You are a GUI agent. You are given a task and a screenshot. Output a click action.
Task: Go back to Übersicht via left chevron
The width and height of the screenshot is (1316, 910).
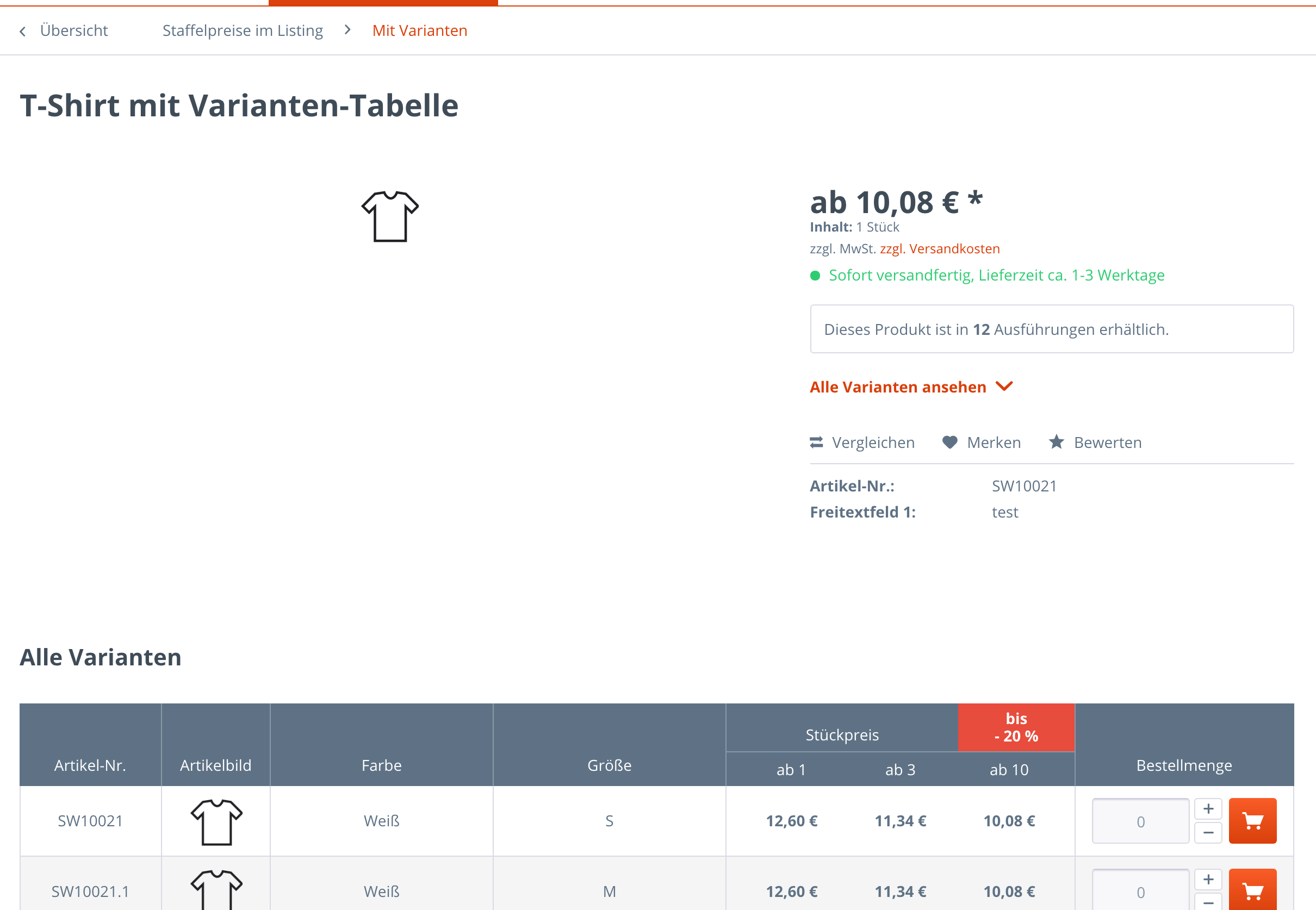point(23,32)
